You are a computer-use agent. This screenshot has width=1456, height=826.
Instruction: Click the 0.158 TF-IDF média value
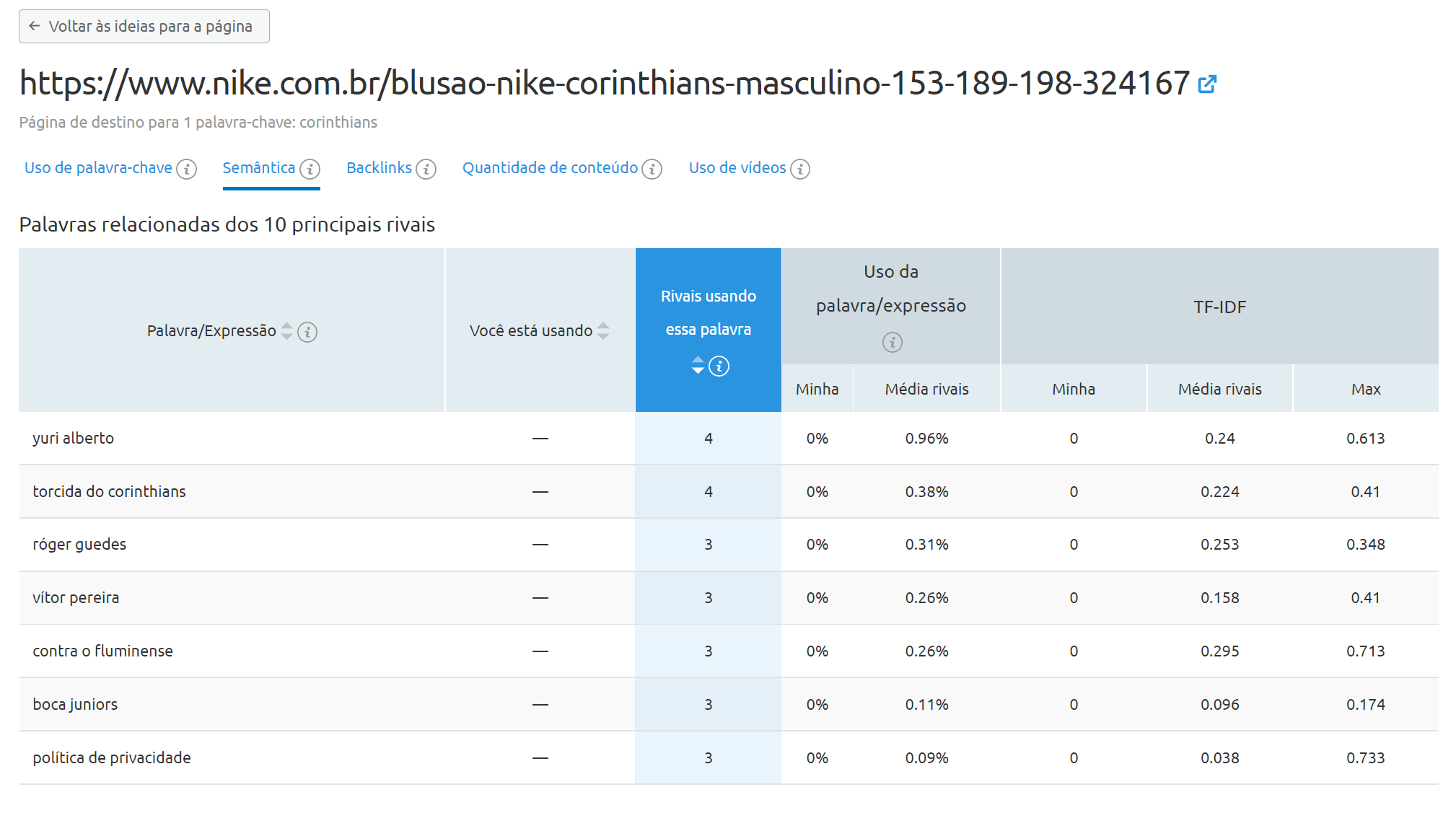click(x=1220, y=598)
